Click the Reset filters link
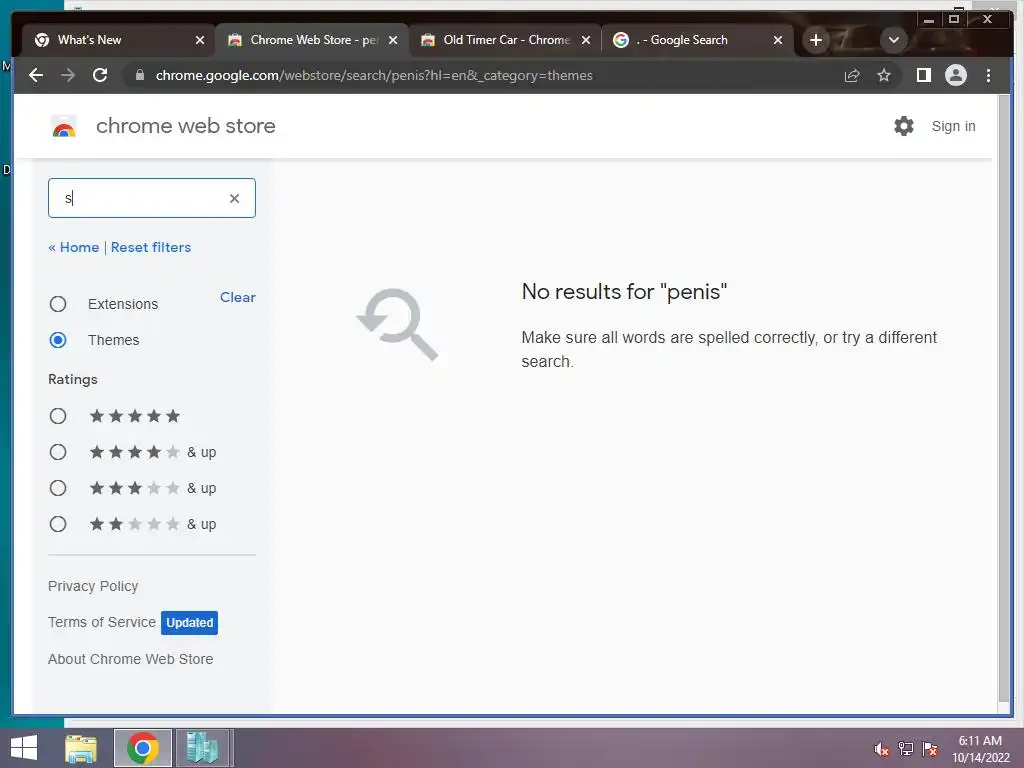Screen dimensions: 1024x768 (151, 248)
